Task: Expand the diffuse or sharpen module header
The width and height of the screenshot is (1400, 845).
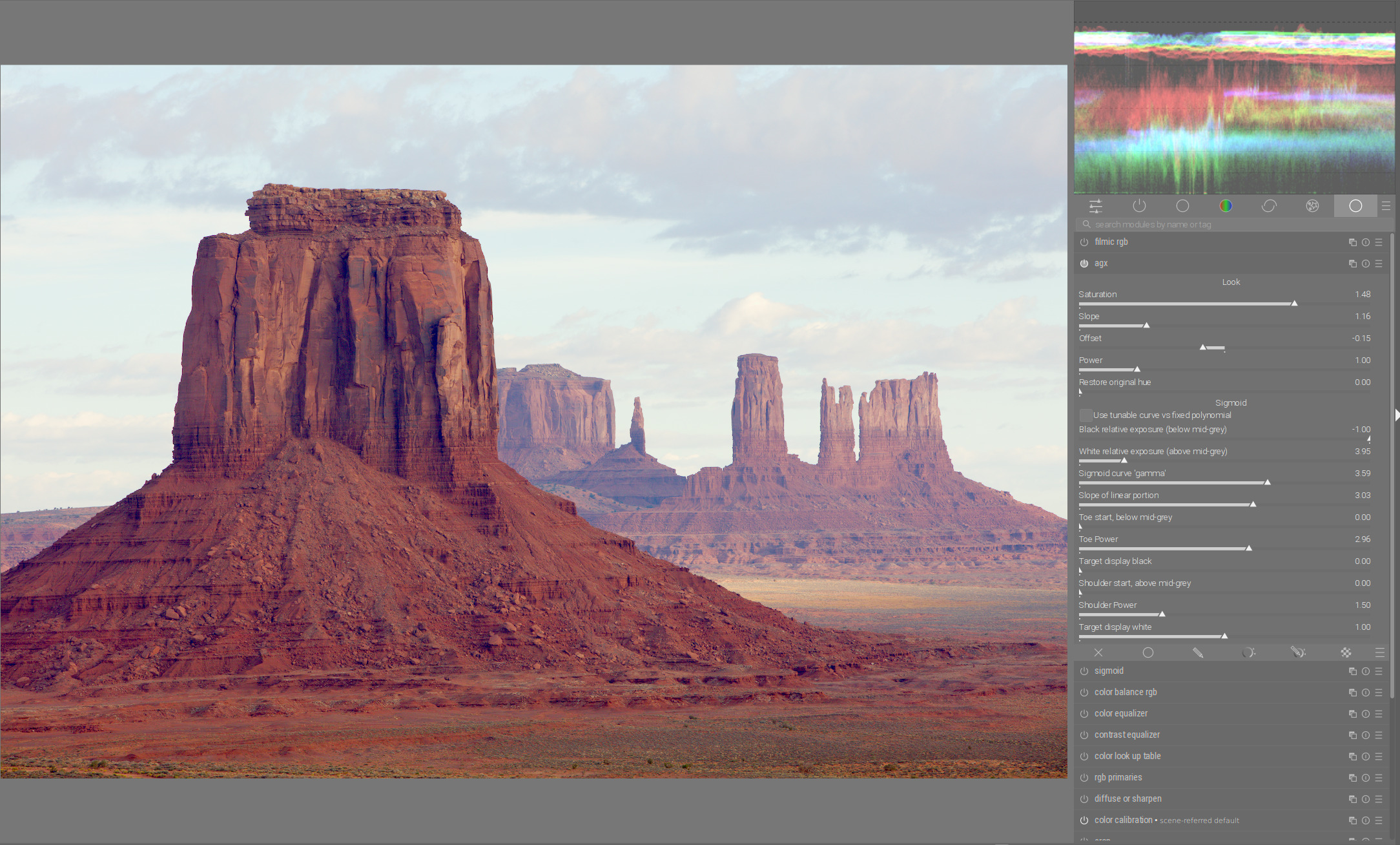Action: 1128,799
